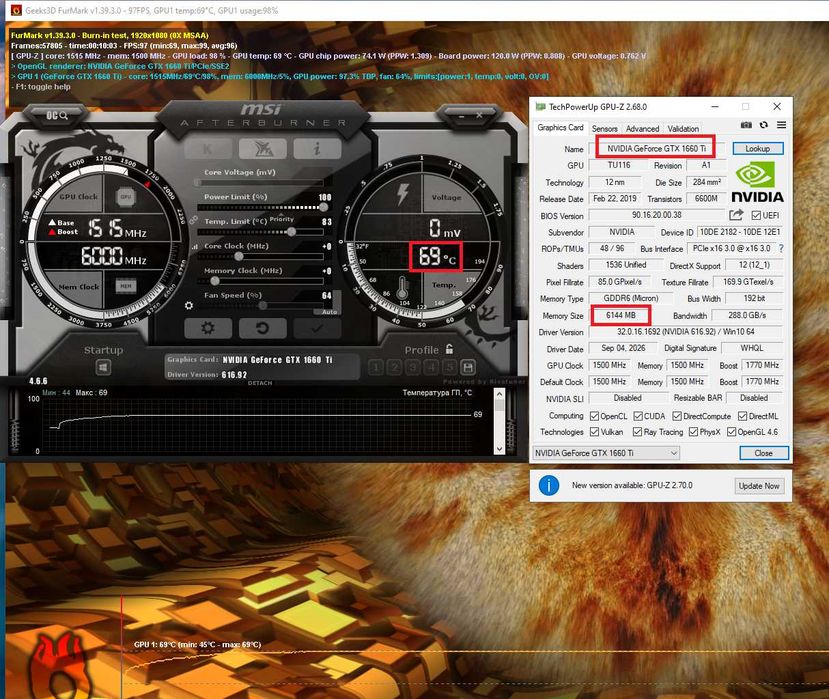Click DETACH on Afterburner monitor
The width and height of the screenshot is (829, 699).
pos(260,383)
